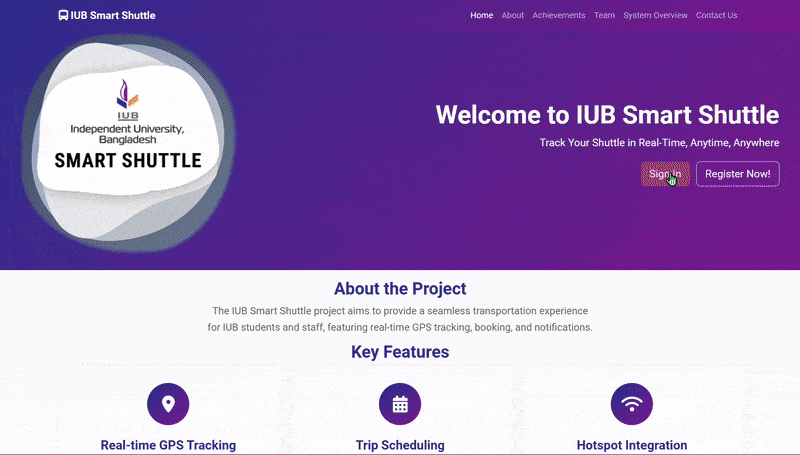Click the Sign In button
This screenshot has width=800, height=455.
(x=665, y=174)
